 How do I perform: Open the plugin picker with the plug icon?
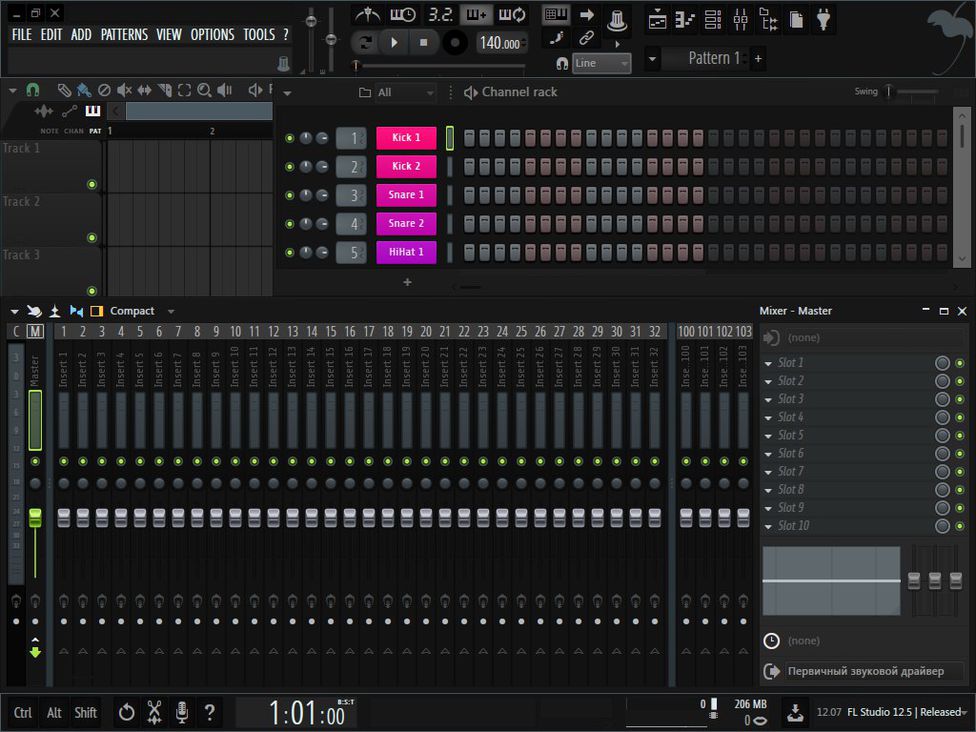(x=822, y=17)
